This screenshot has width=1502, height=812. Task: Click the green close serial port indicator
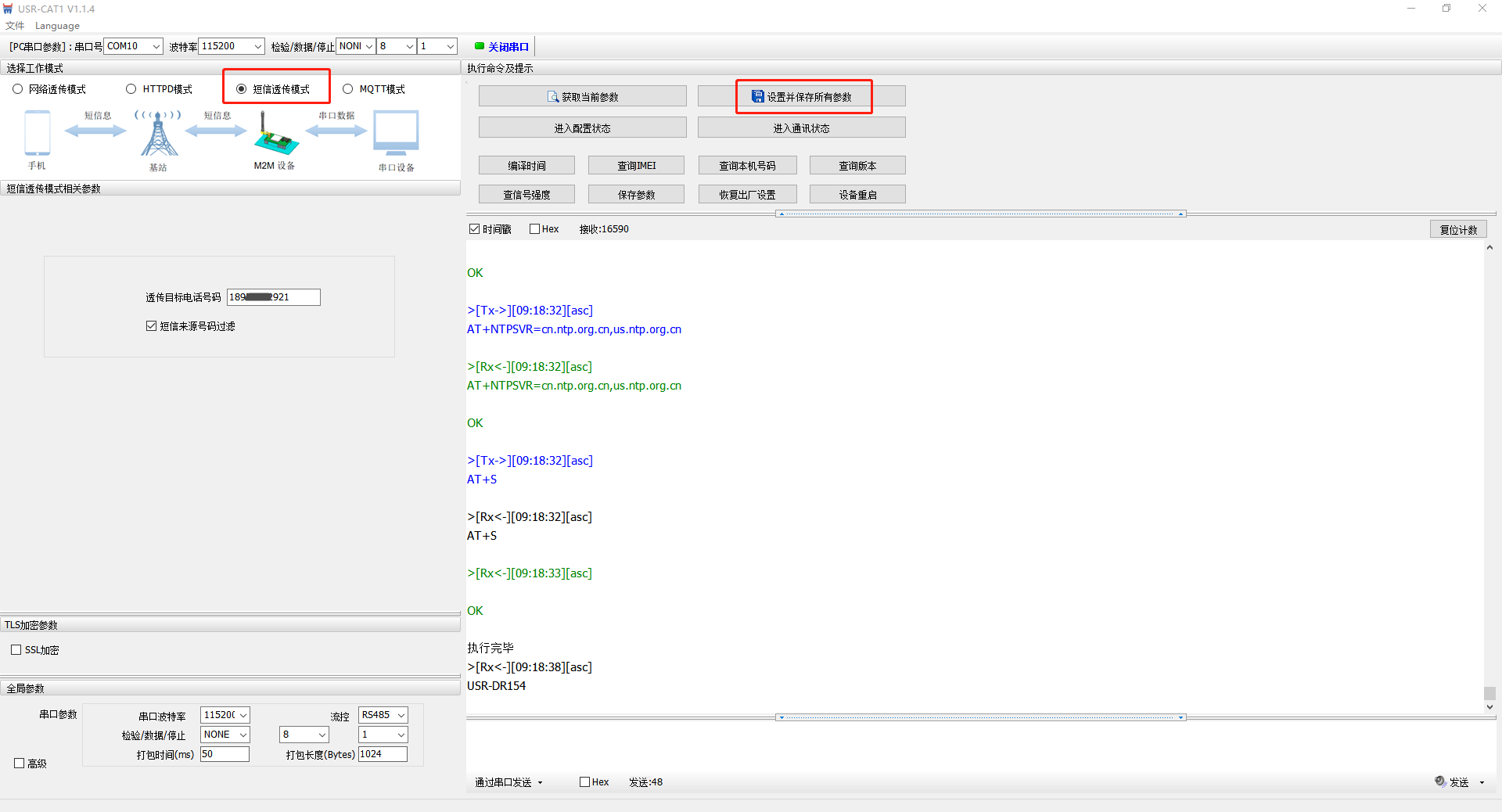(480, 46)
